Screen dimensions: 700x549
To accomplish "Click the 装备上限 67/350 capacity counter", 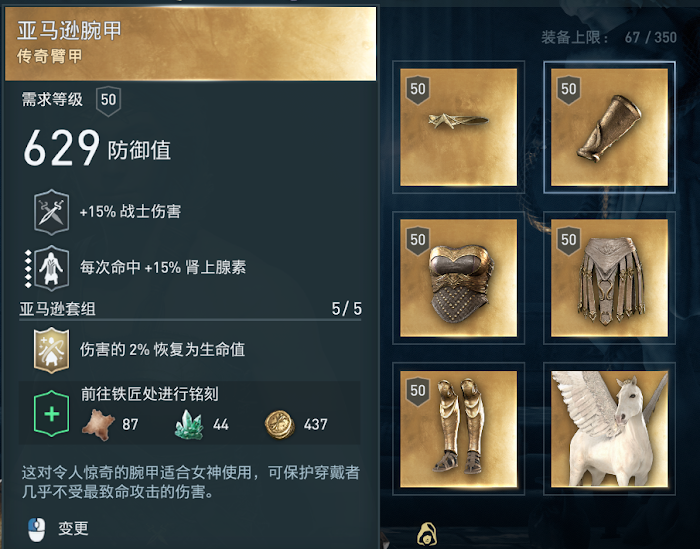I will (x=609, y=37).
